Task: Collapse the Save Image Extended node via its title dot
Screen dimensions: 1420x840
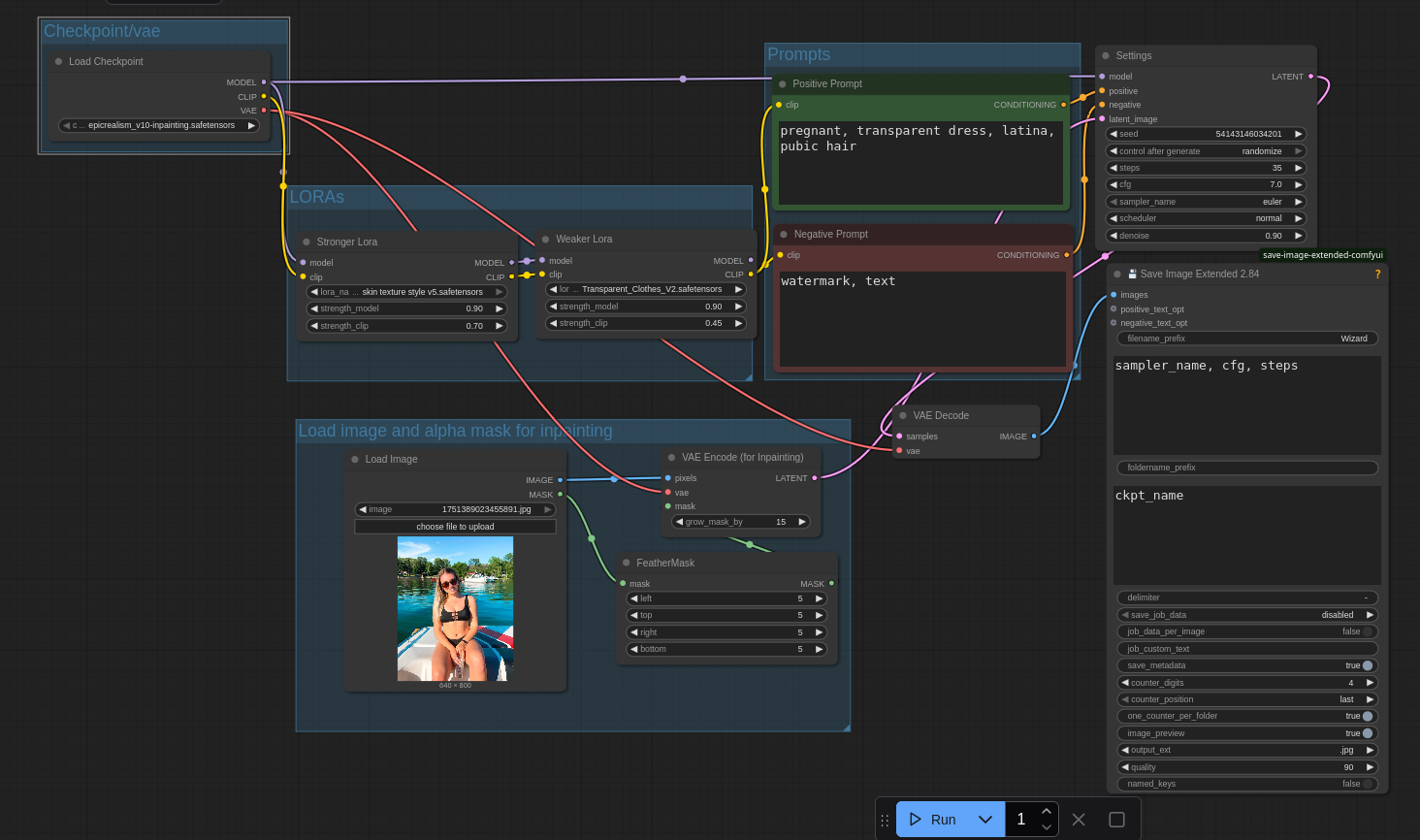Action: coord(1117,274)
